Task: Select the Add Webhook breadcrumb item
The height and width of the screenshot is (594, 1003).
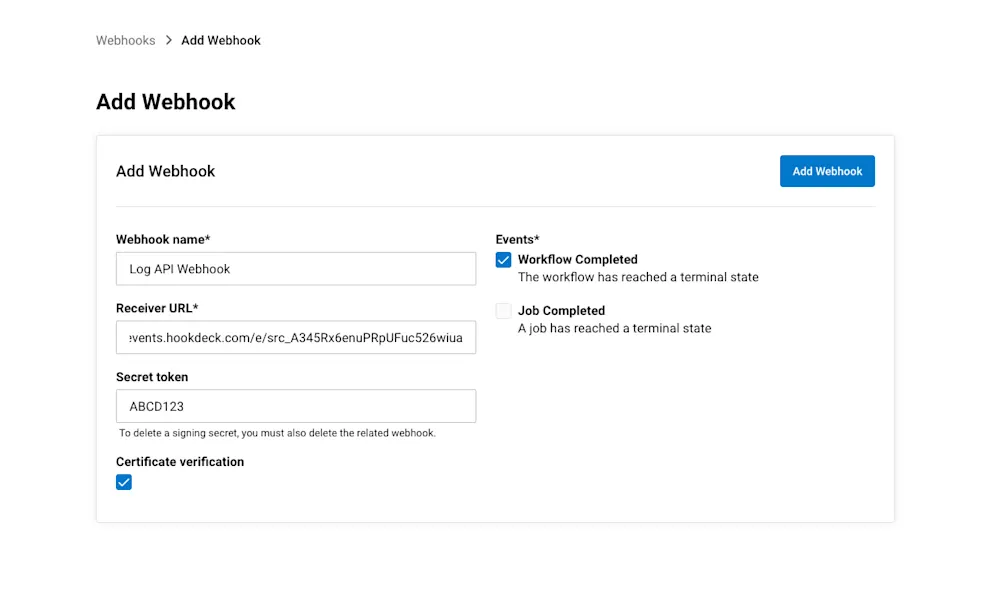Action: (x=220, y=40)
